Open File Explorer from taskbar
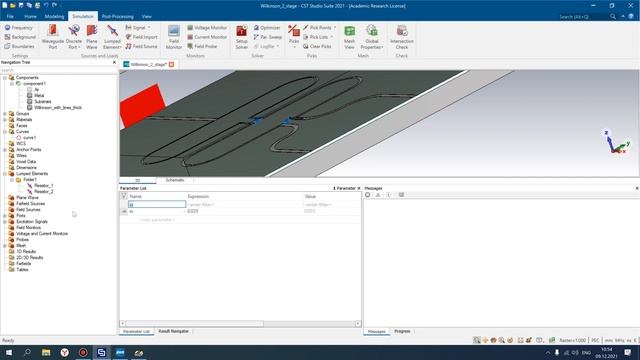 click(46, 352)
